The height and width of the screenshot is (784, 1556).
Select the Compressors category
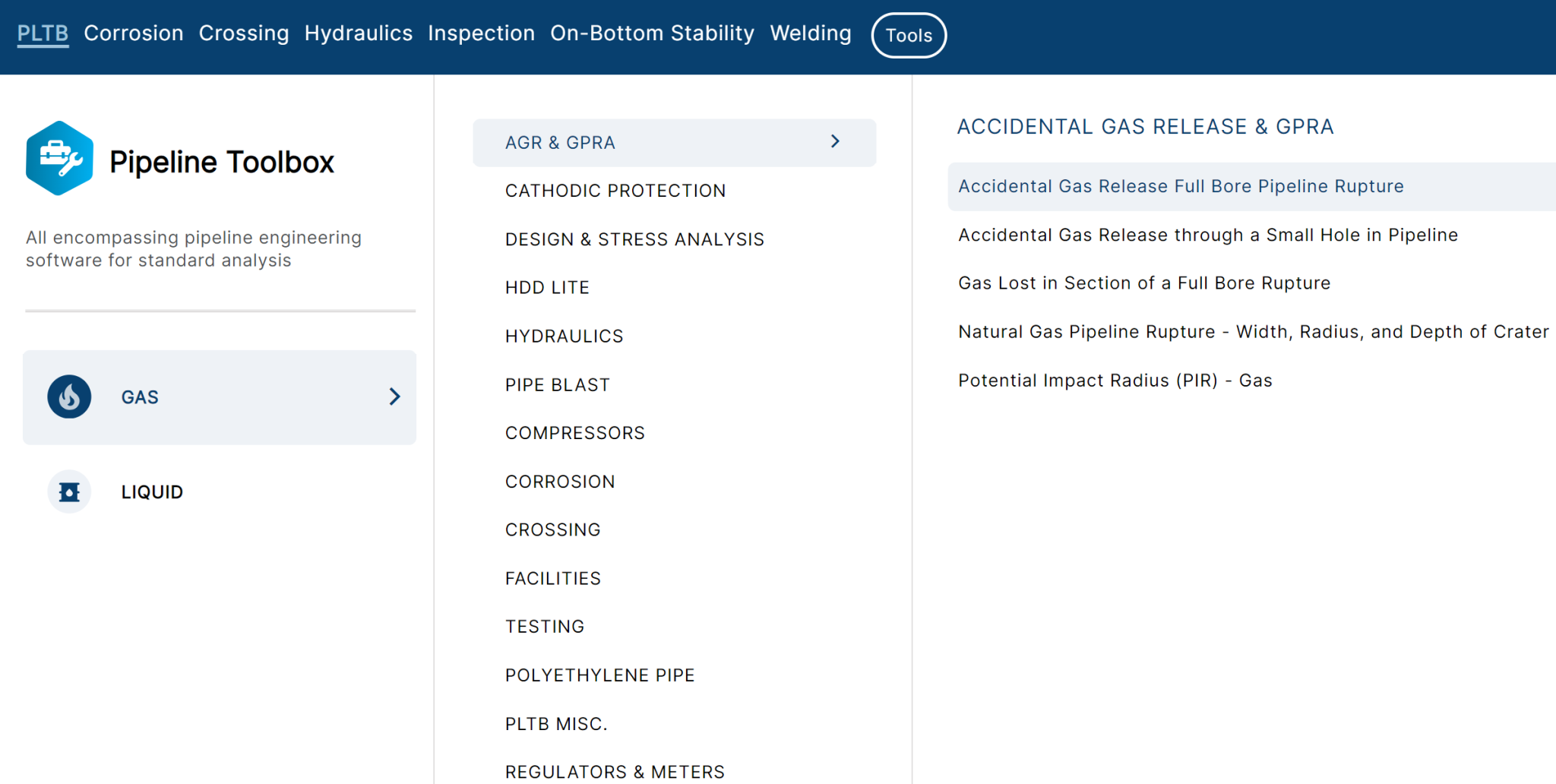(x=574, y=432)
